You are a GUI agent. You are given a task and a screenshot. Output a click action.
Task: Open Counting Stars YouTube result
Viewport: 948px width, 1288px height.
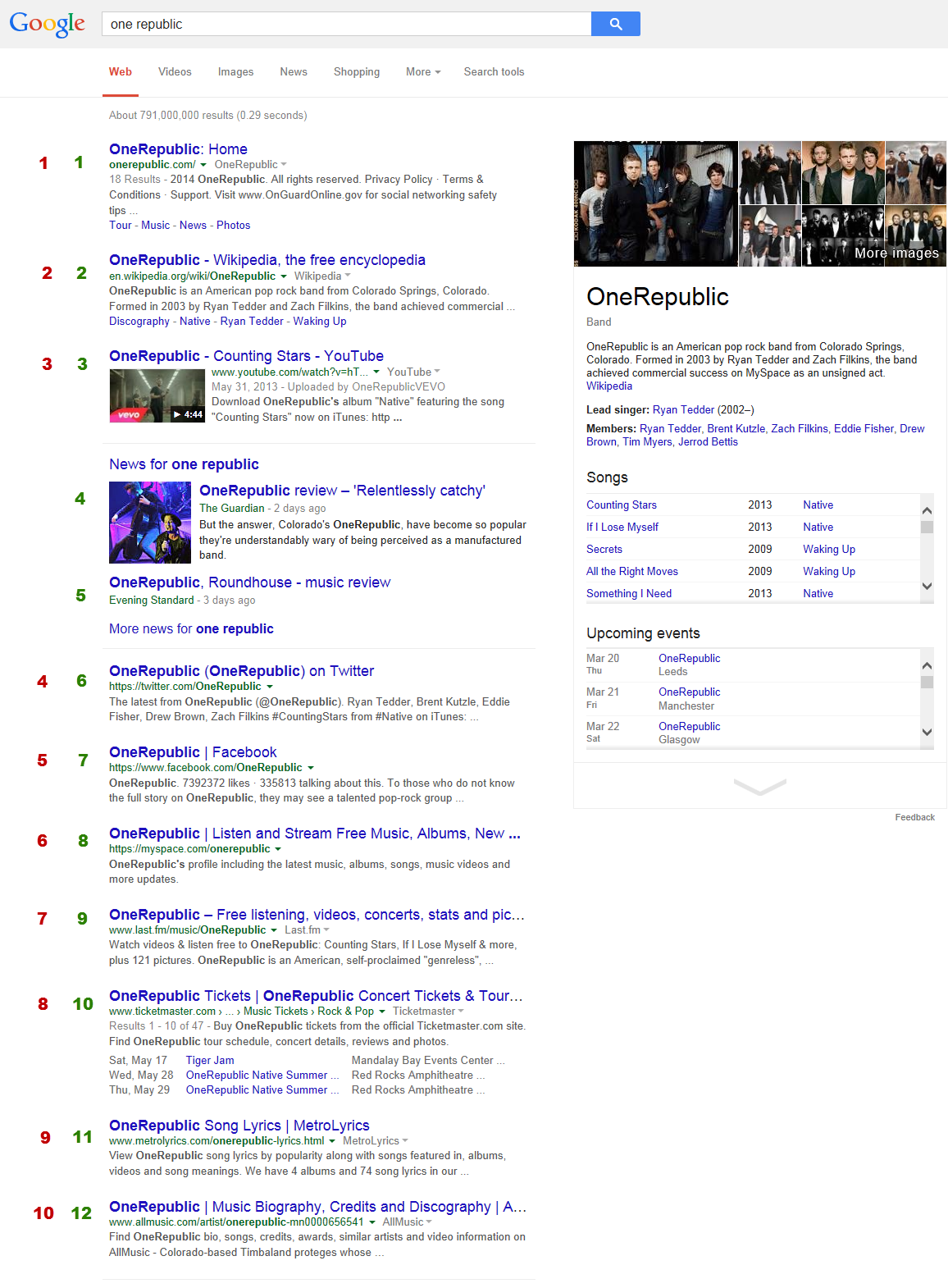[246, 356]
